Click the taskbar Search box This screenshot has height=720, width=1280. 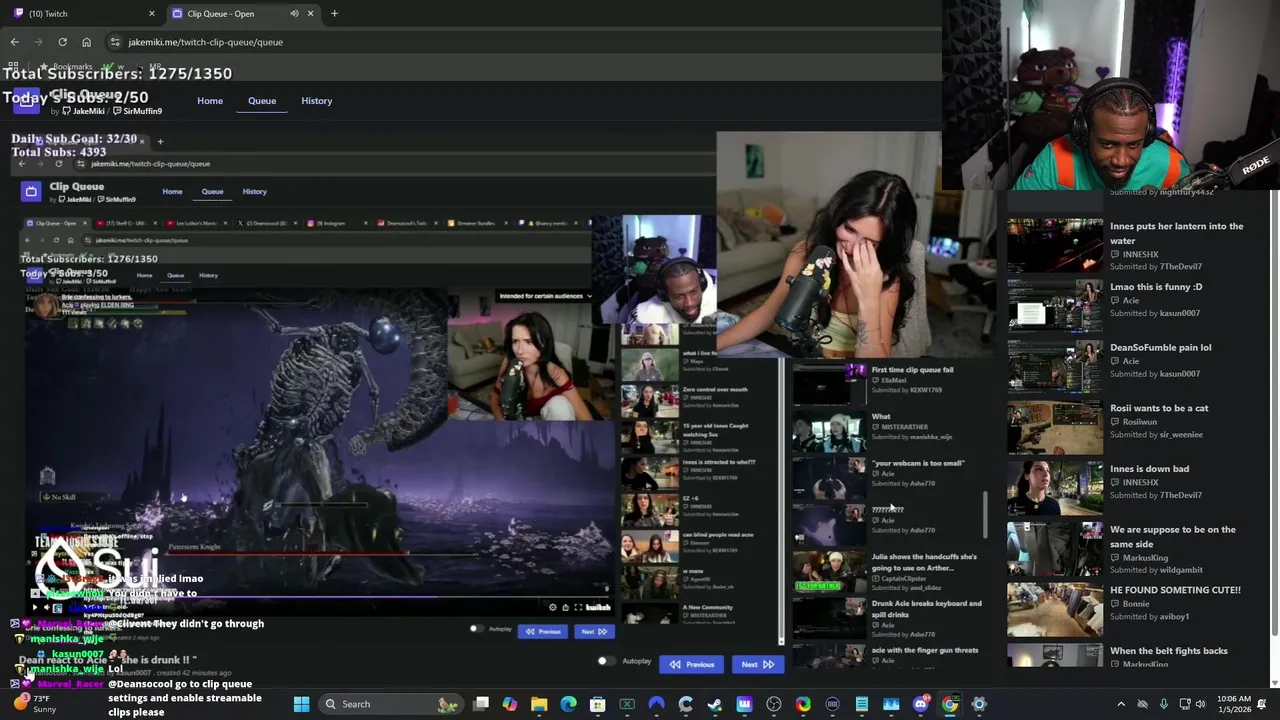coord(392,704)
